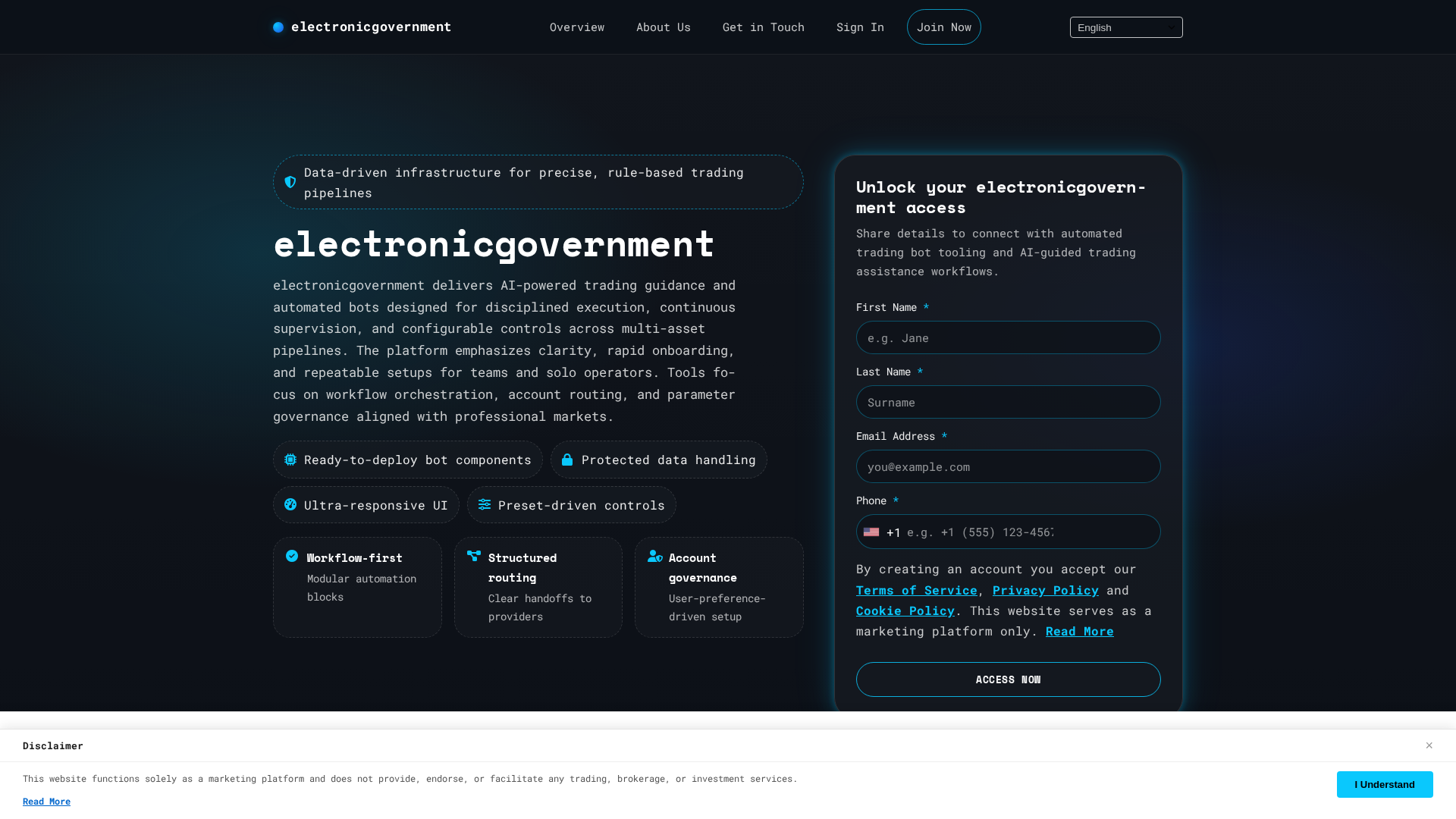Click the Clear handoffs to providers text
1456x819 pixels.
point(540,607)
